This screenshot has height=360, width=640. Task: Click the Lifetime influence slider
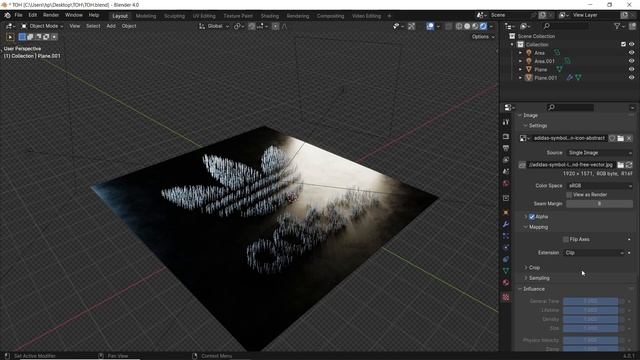590,310
